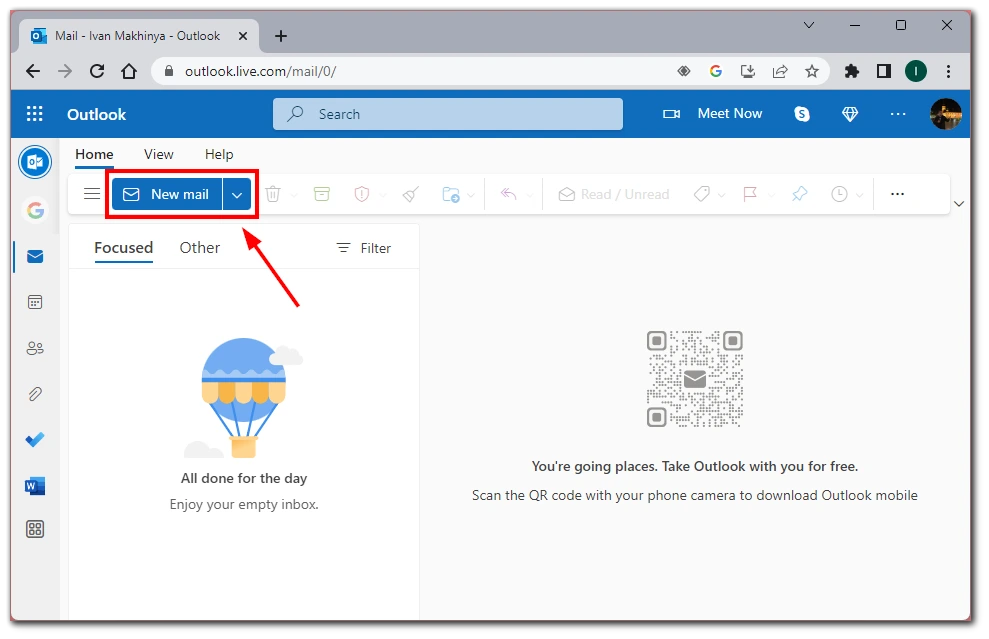Open header more options ellipsis
Viewport: 989px width, 639px height.
click(x=898, y=114)
